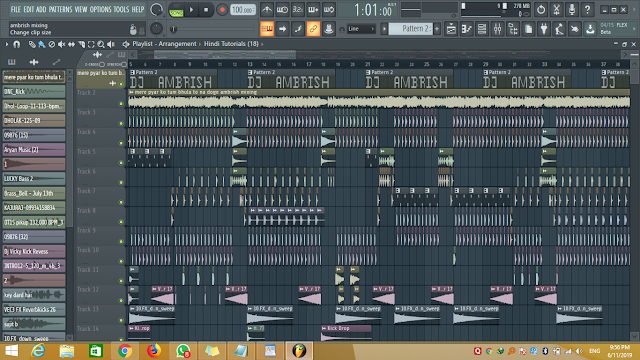Select the playlist delete tool
This screenshot has width=640, height=360.
(x=51, y=44)
